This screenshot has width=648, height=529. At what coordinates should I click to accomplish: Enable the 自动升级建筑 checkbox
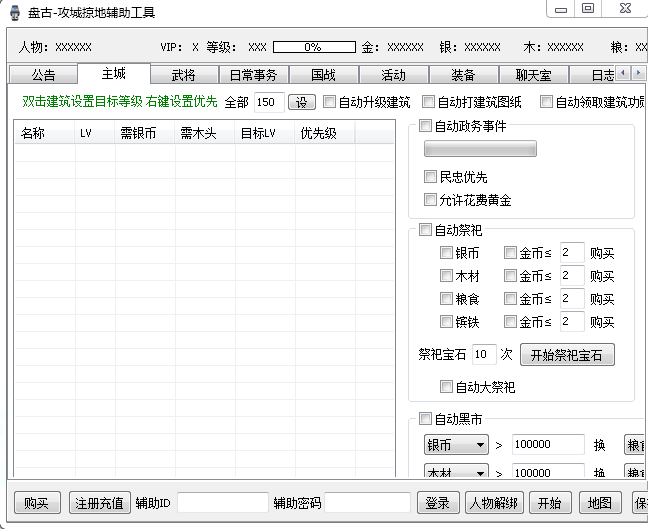[330, 102]
